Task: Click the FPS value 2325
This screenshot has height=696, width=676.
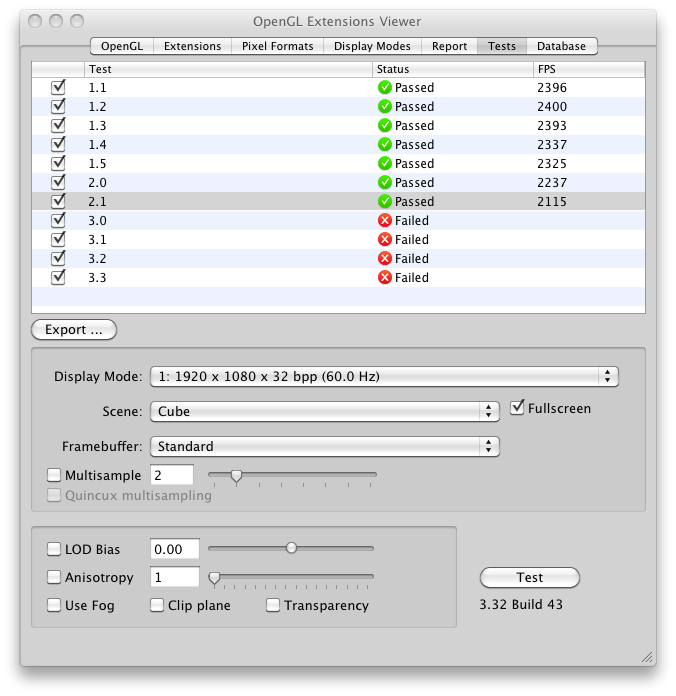Action: 552,163
